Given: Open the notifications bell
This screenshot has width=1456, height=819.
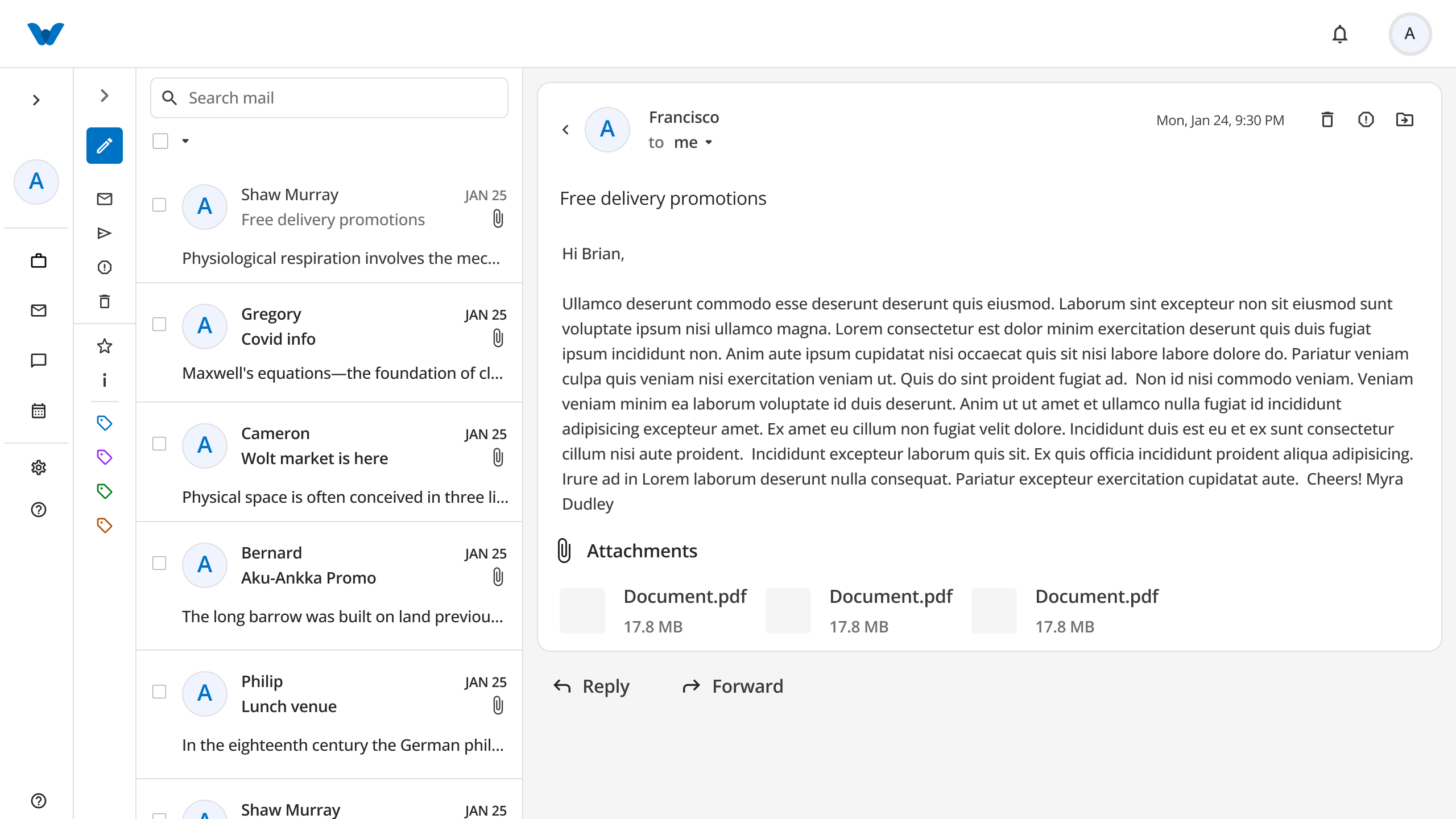Looking at the screenshot, I should (1340, 34).
